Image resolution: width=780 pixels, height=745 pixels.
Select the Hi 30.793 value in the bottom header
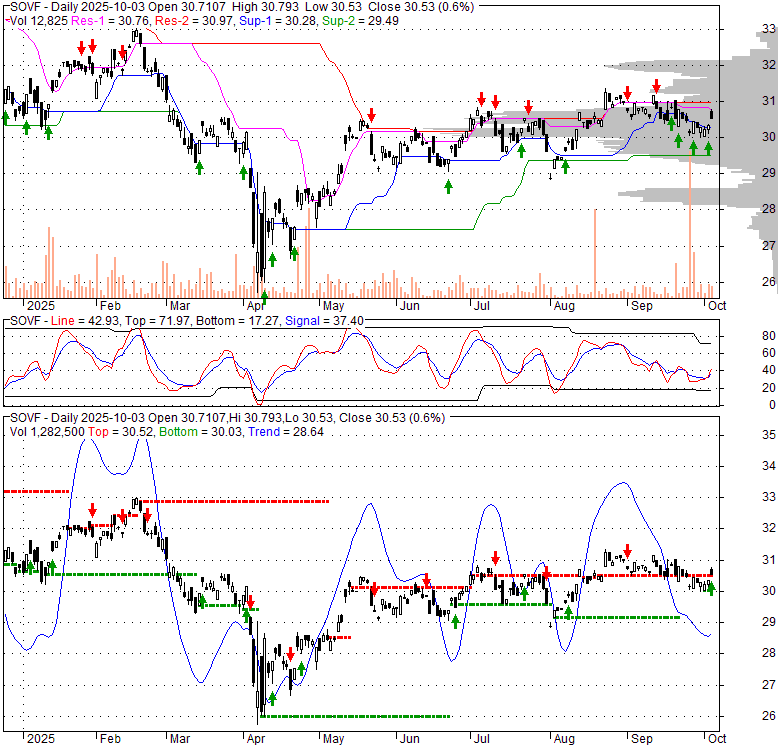click(x=256, y=418)
